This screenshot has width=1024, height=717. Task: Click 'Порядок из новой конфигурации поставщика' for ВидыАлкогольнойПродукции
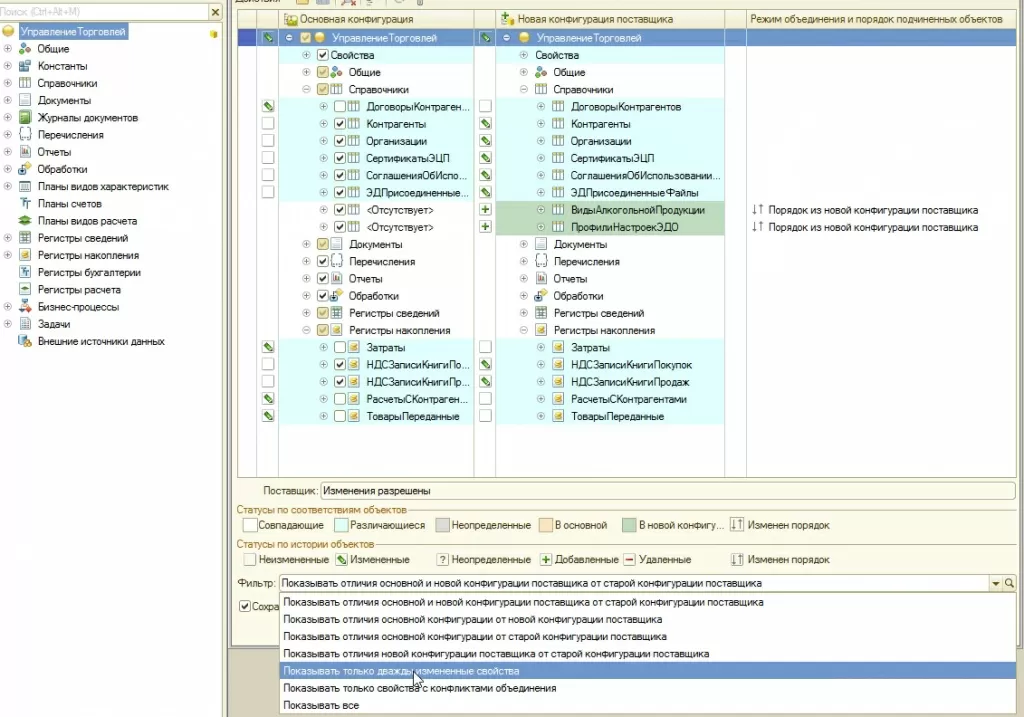click(871, 210)
